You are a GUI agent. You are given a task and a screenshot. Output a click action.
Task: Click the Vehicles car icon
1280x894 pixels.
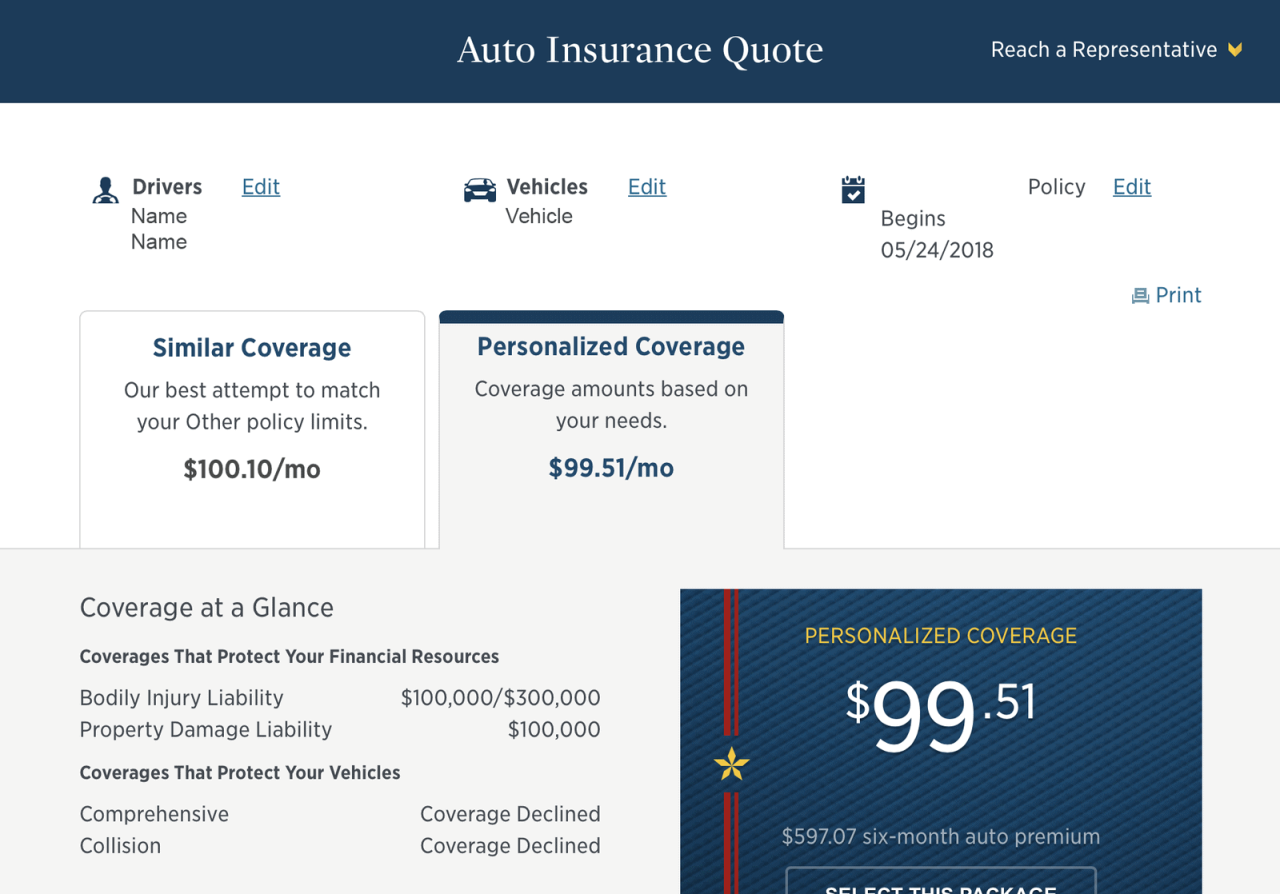pyautogui.click(x=479, y=188)
